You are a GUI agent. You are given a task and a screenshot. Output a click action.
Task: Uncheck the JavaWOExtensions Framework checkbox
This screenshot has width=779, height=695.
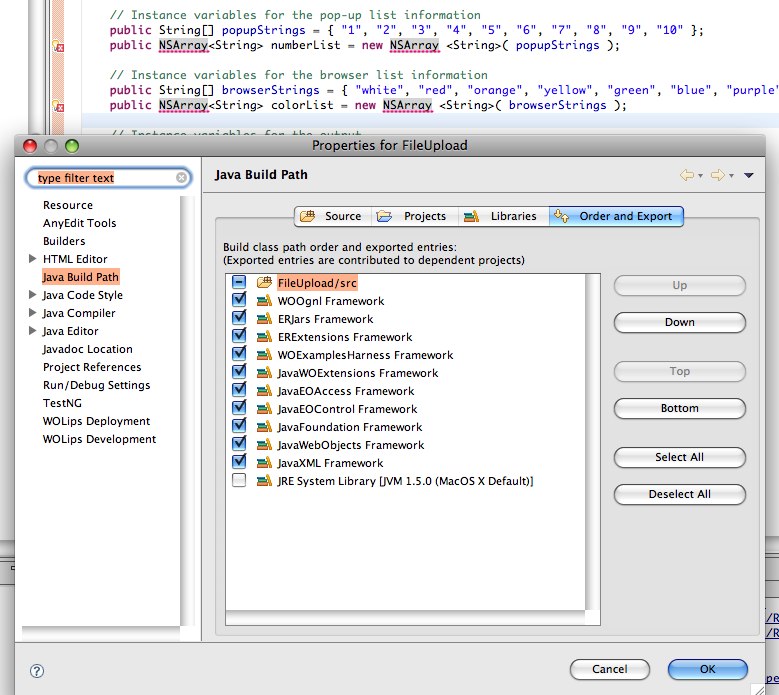click(x=239, y=371)
